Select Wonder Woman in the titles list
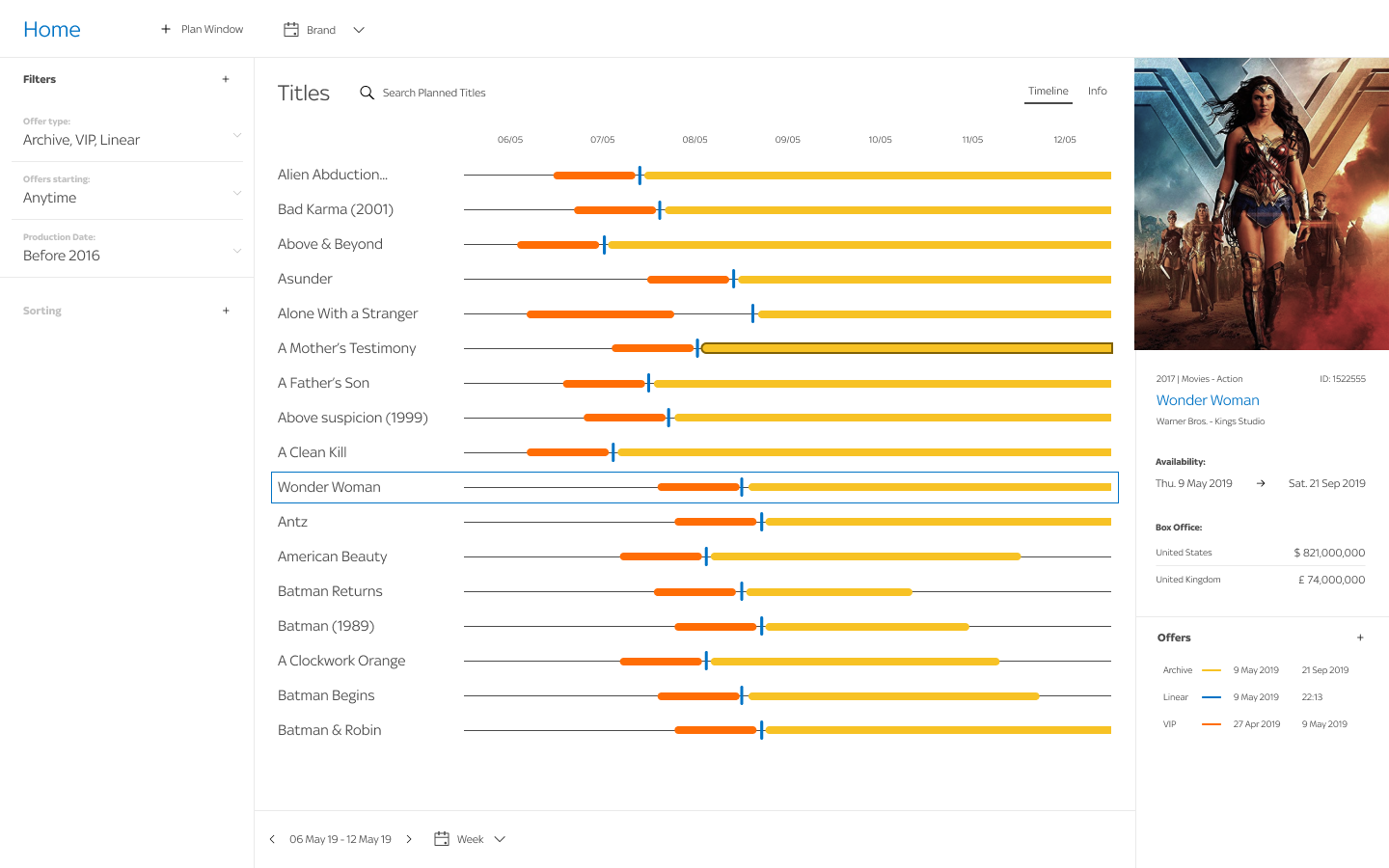The image size is (1389, 868). coord(329,487)
